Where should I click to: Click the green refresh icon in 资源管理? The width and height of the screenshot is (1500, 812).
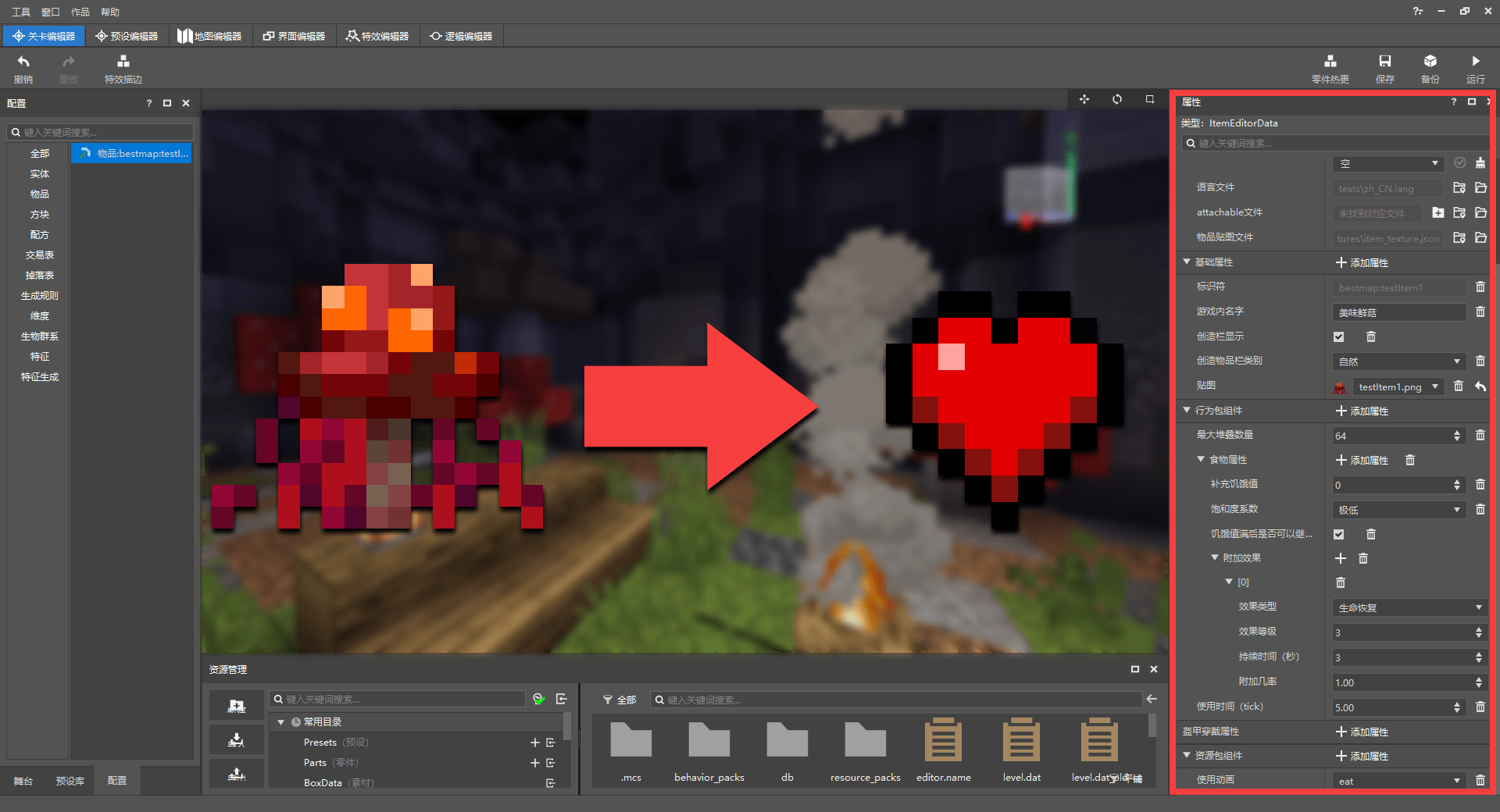coord(539,699)
